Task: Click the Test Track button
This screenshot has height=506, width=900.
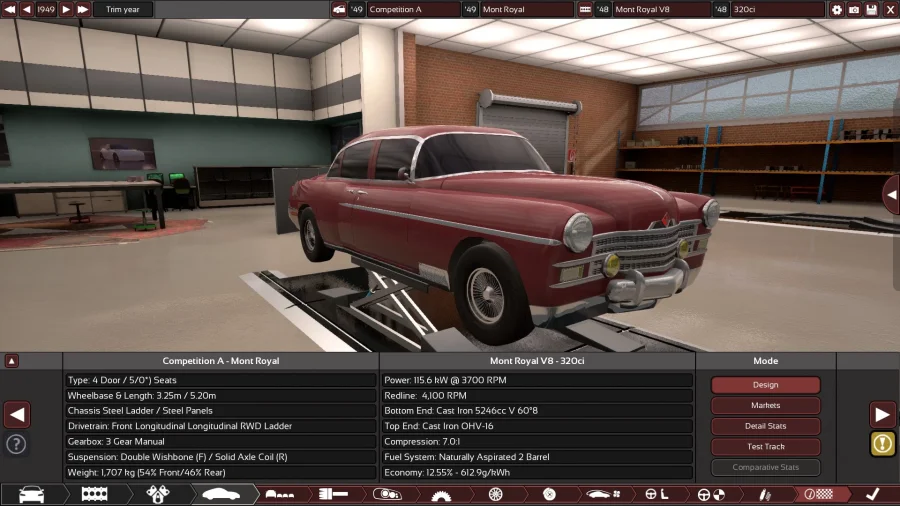Action: click(765, 446)
